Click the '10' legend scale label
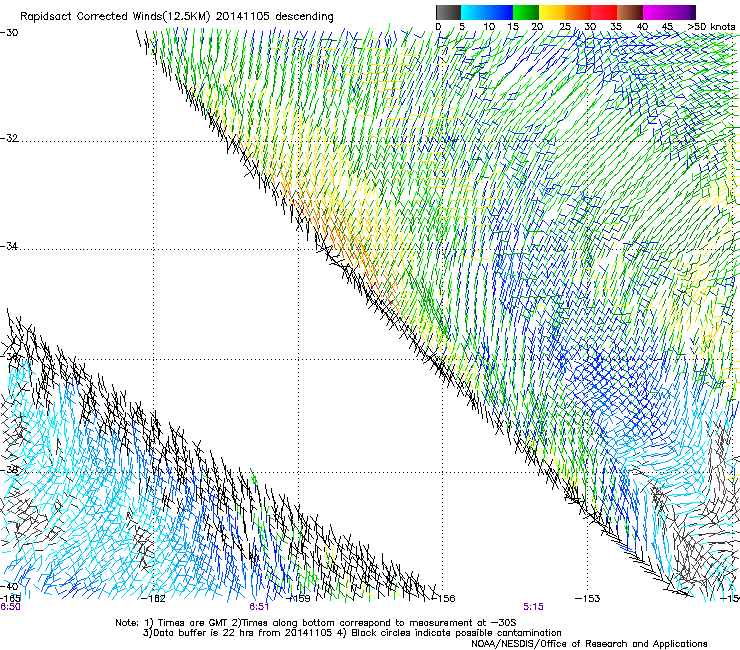Image resolution: width=740 pixels, height=650 pixels. (x=489, y=26)
